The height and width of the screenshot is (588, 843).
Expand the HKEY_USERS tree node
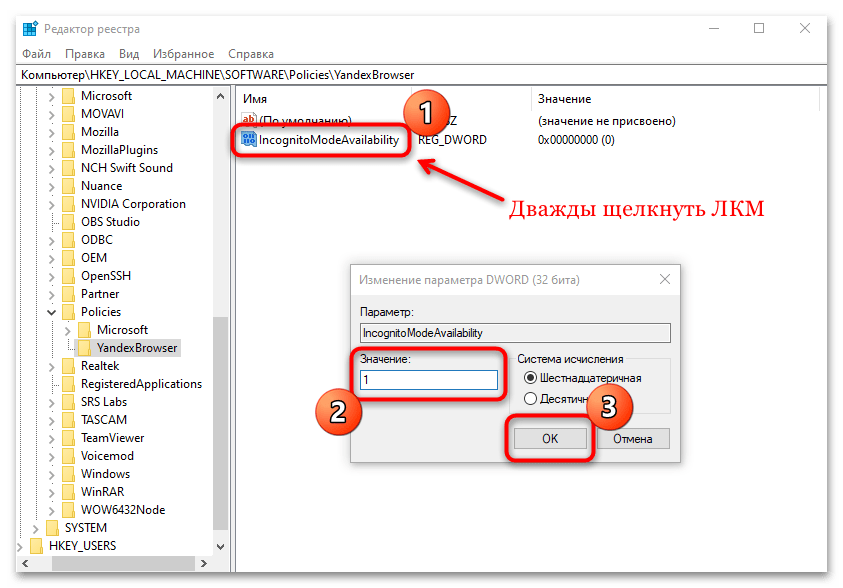20,547
